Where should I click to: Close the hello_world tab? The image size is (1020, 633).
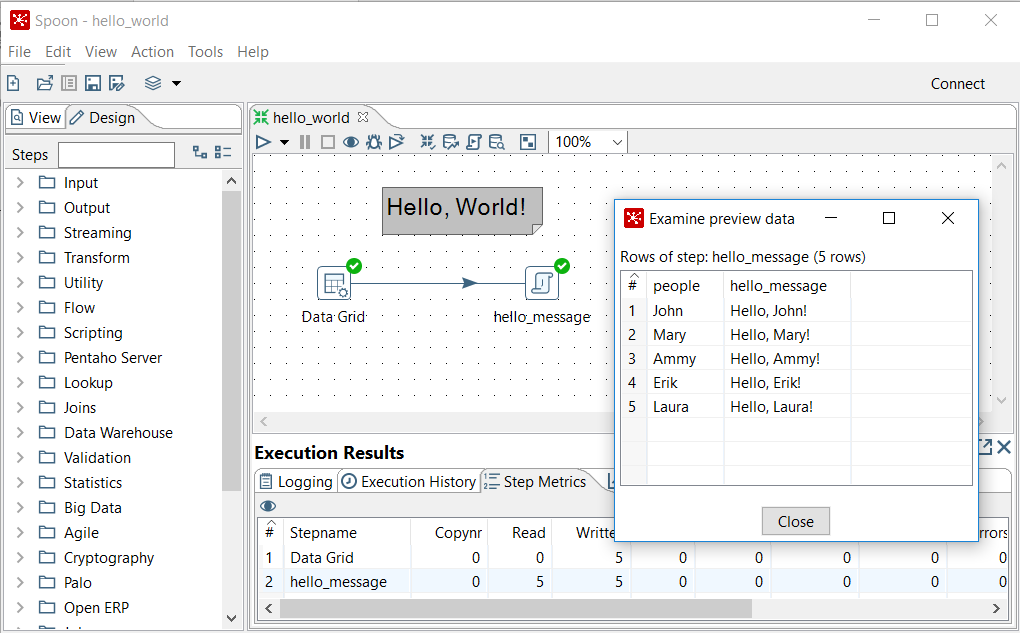click(363, 117)
